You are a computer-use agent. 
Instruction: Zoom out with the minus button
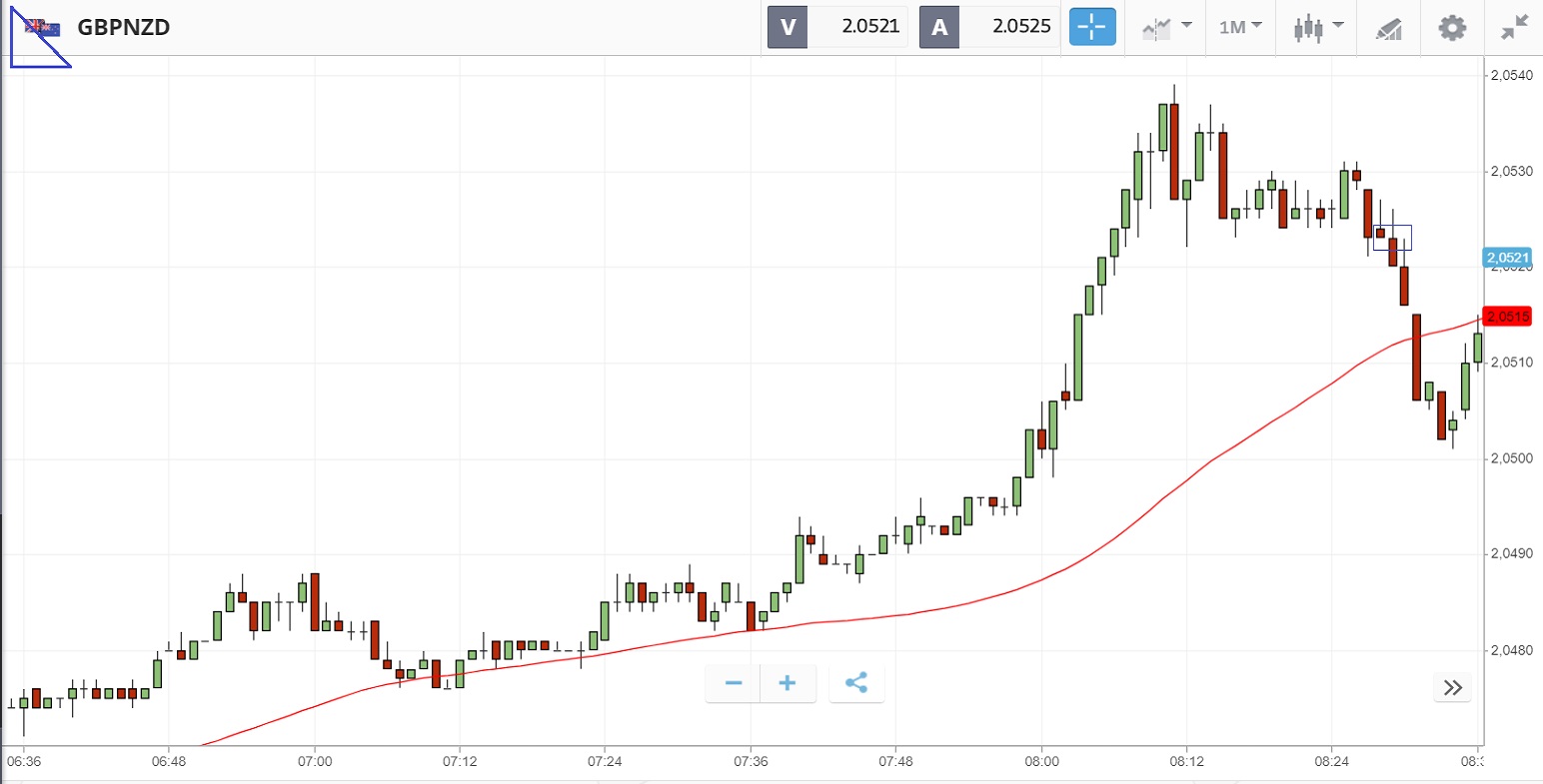734,683
